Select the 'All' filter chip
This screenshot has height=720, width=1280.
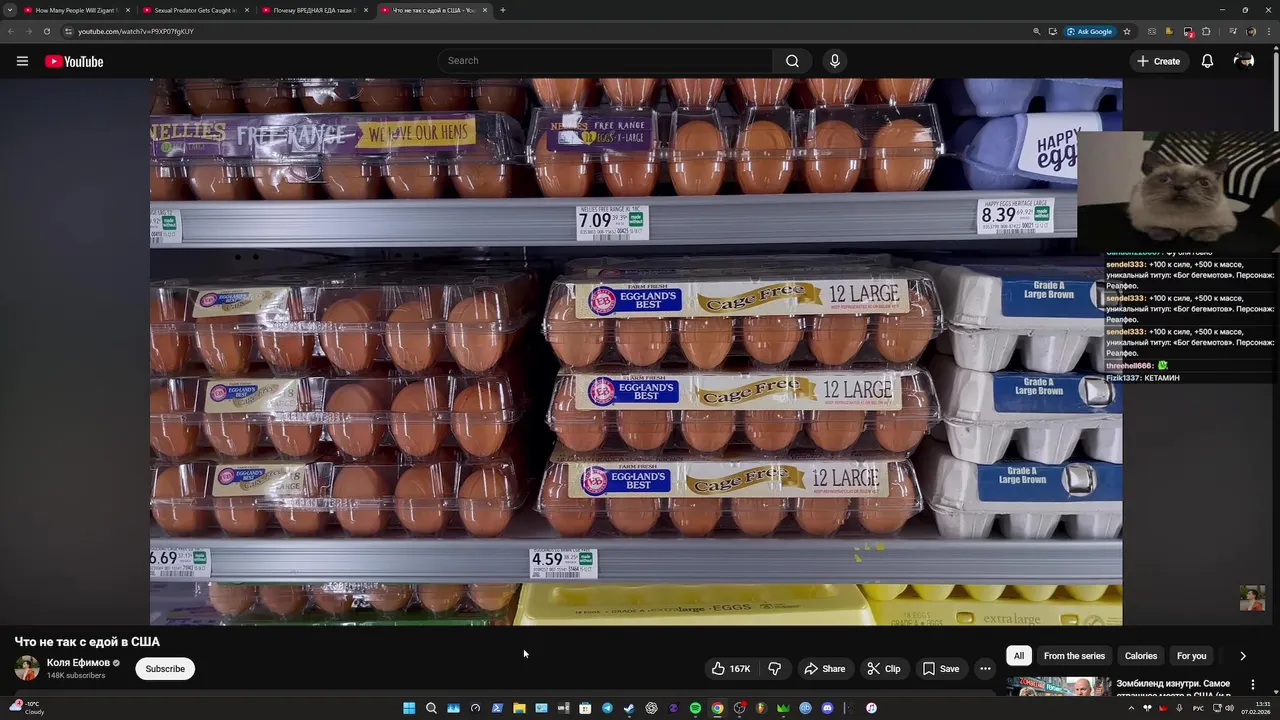point(1019,656)
